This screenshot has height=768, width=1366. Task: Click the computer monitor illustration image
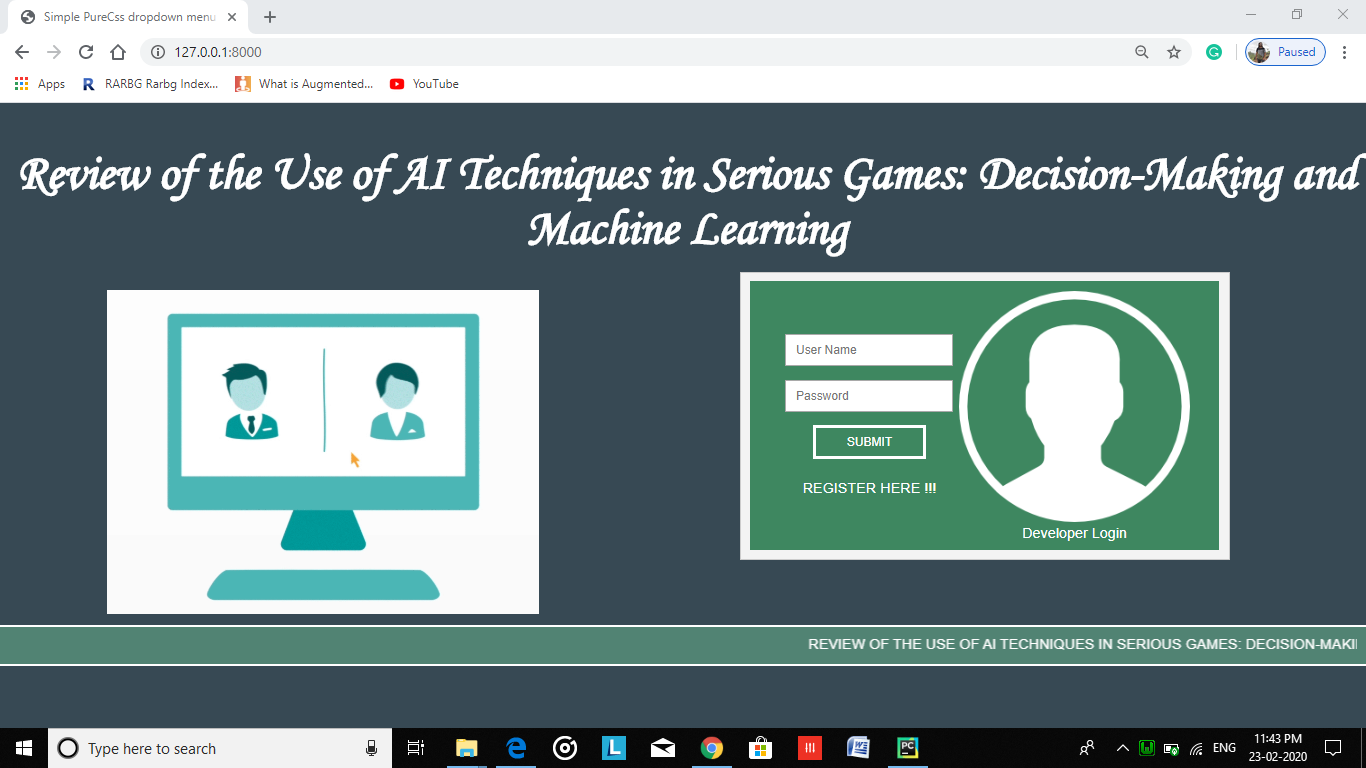323,452
